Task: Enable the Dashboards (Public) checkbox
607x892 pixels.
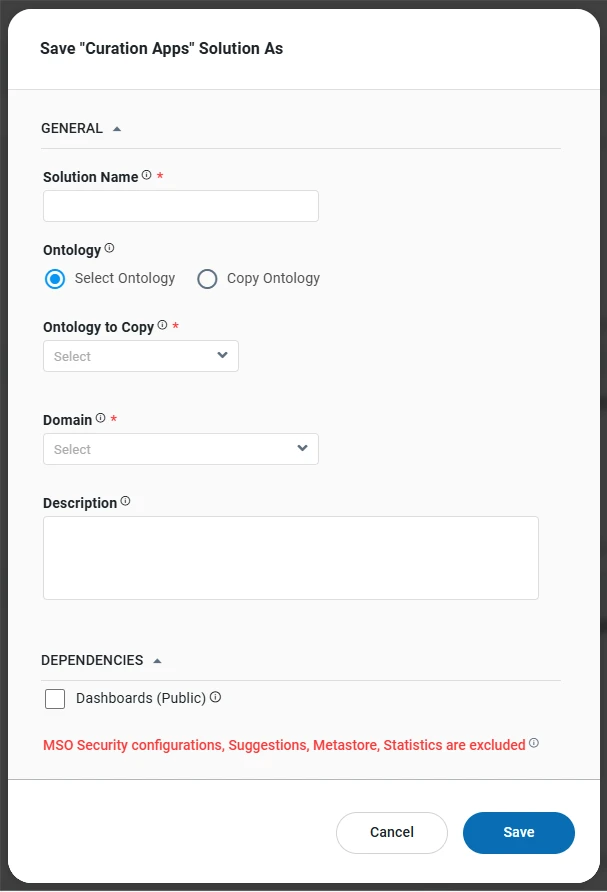Action: pyautogui.click(x=55, y=699)
